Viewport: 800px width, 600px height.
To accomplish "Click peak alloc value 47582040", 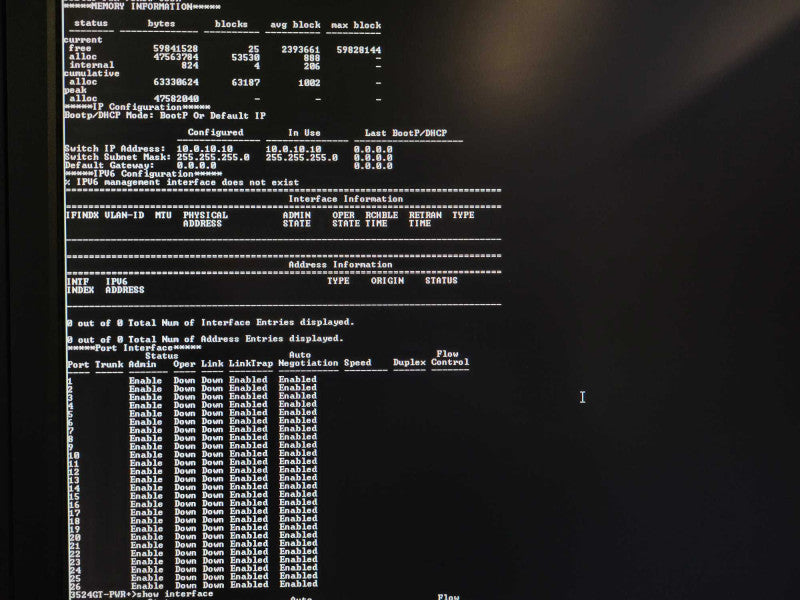I will [176, 98].
